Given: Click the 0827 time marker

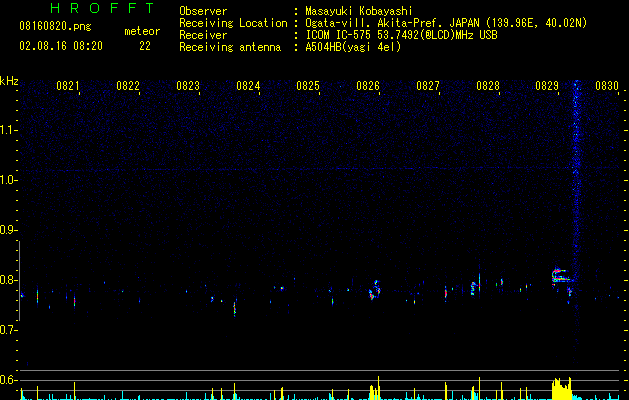Looking at the screenshot, I should [x=428, y=86].
